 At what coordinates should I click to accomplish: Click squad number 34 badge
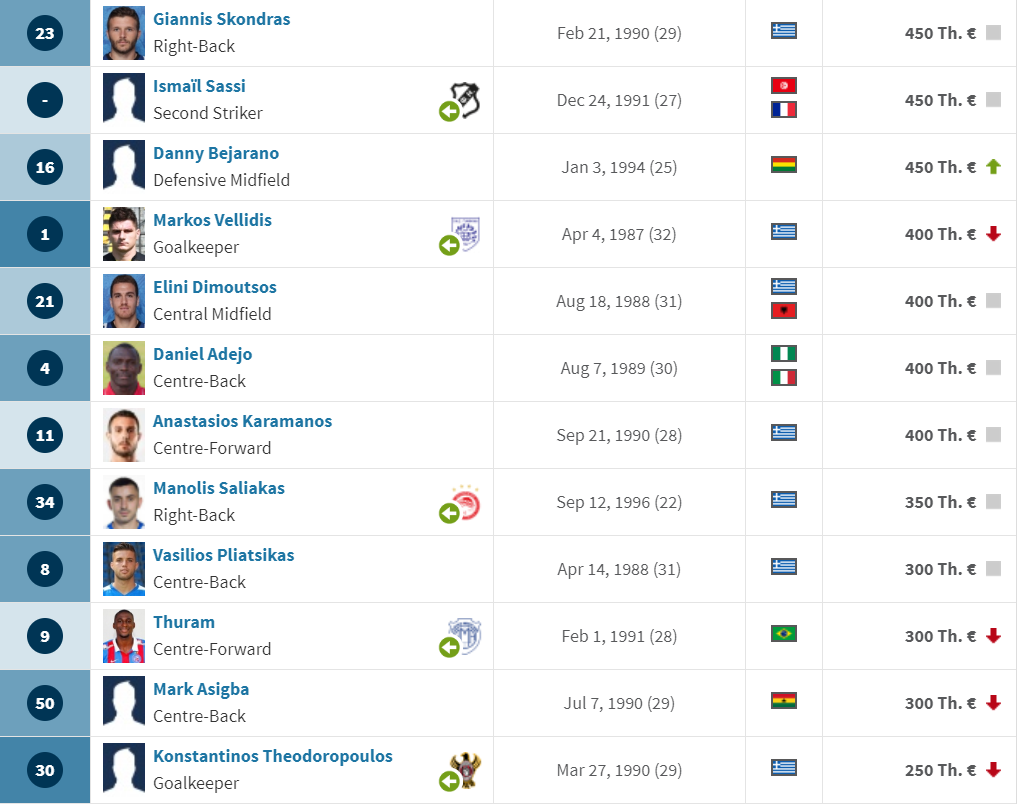(x=45, y=502)
